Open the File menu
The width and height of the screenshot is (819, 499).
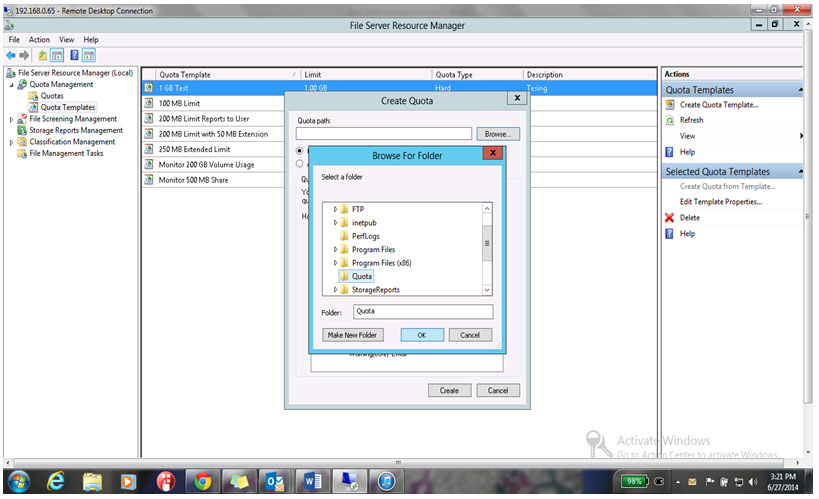point(14,40)
